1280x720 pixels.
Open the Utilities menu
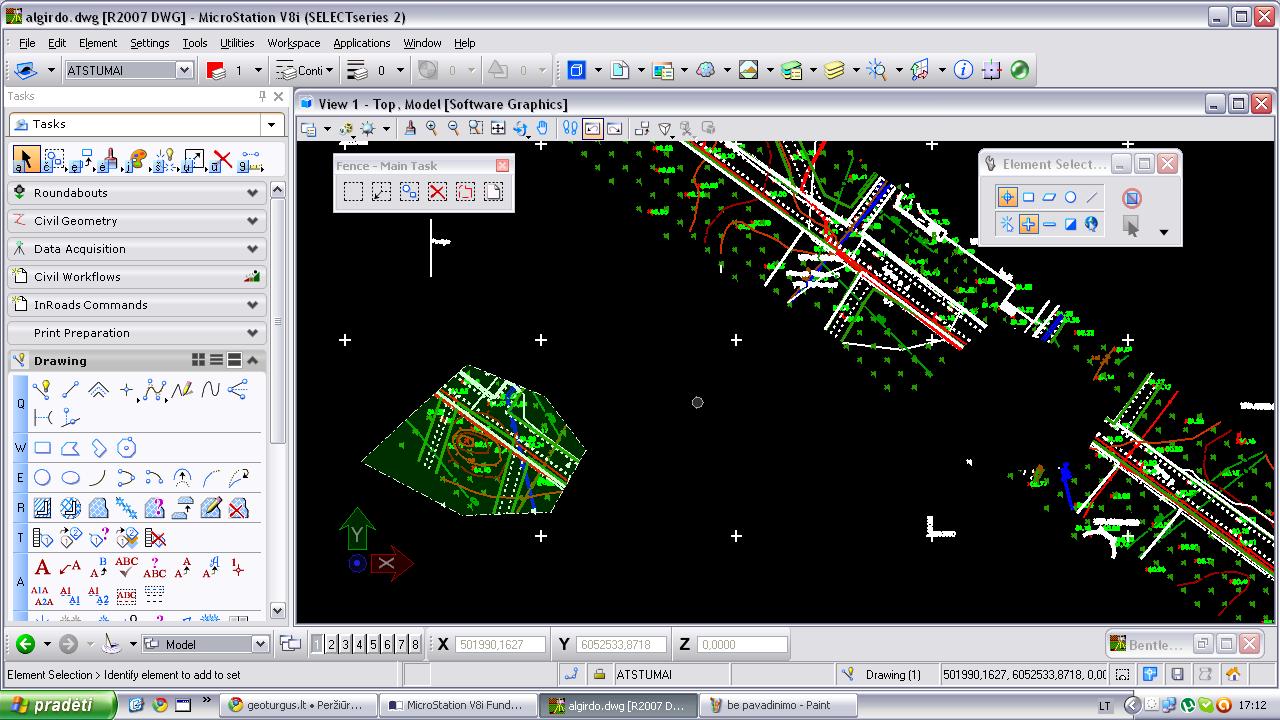pyautogui.click(x=237, y=43)
